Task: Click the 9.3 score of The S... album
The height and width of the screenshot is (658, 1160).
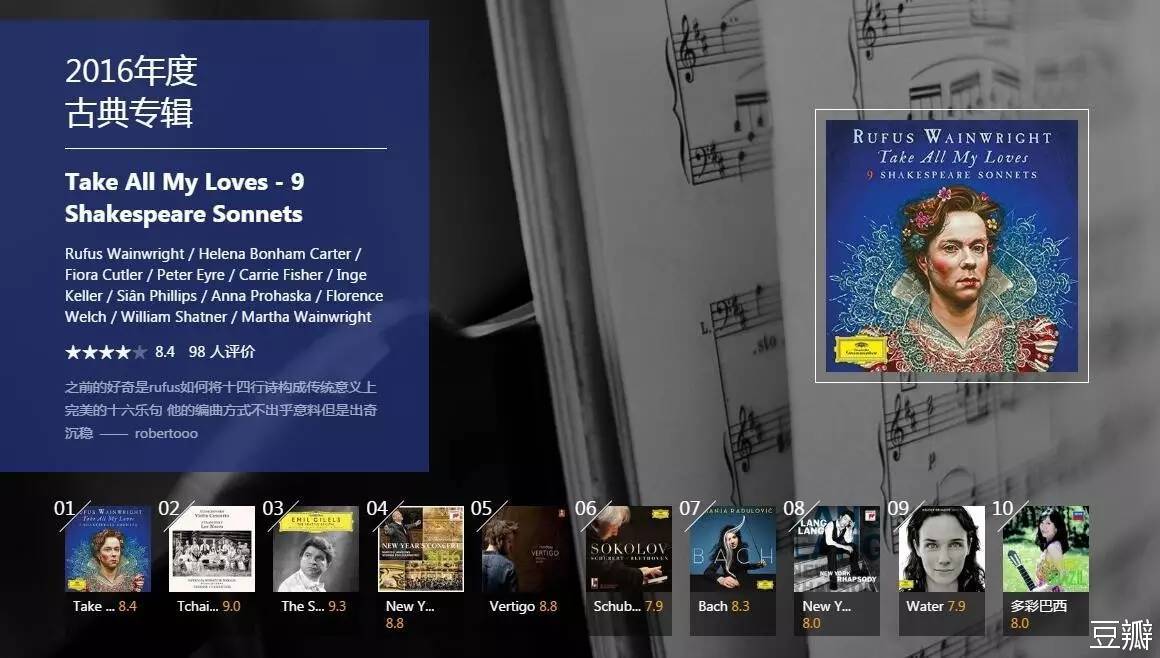Action: point(337,606)
